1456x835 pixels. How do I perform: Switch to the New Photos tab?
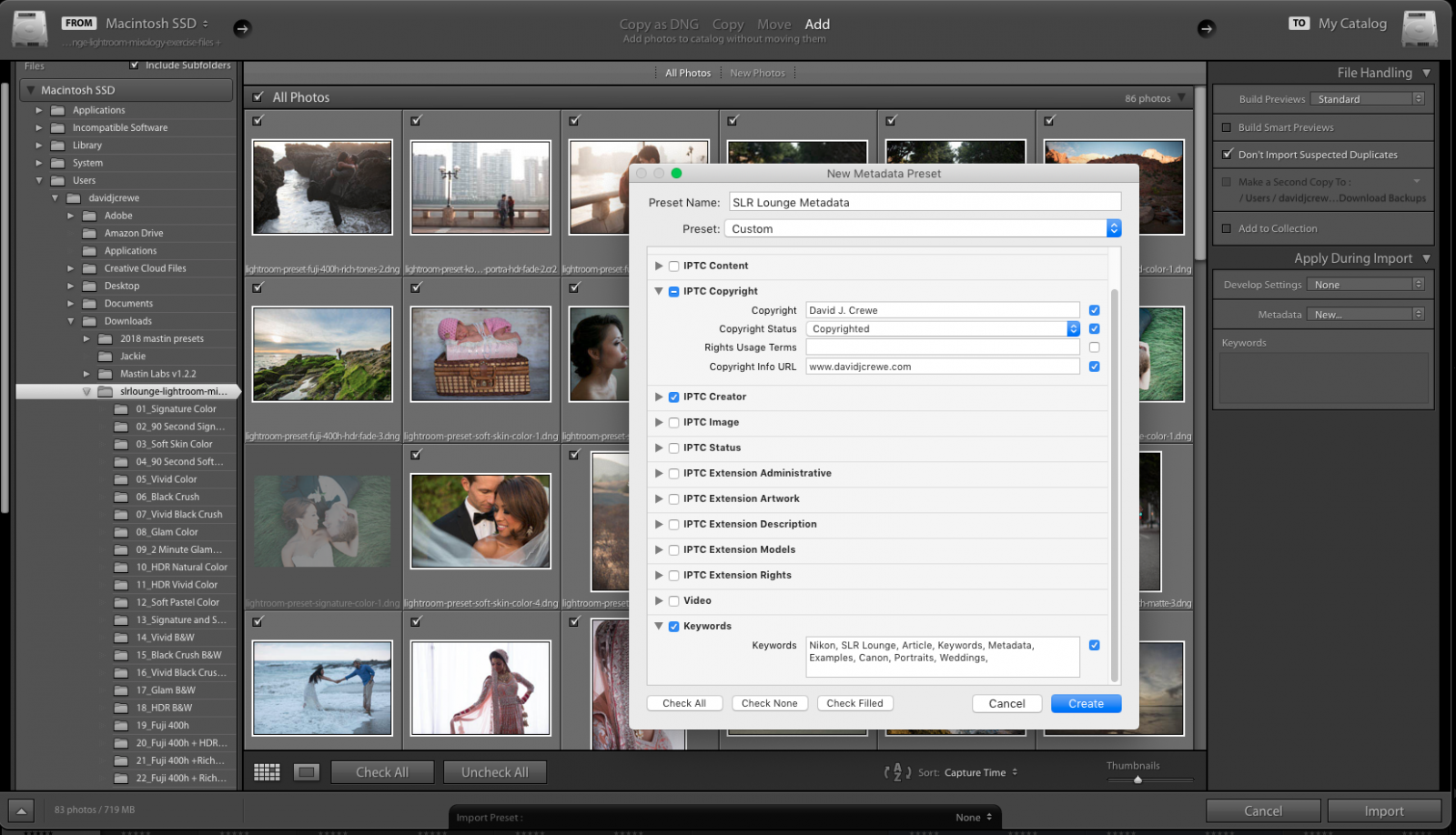pyautogui.click(x=758, y=72)
